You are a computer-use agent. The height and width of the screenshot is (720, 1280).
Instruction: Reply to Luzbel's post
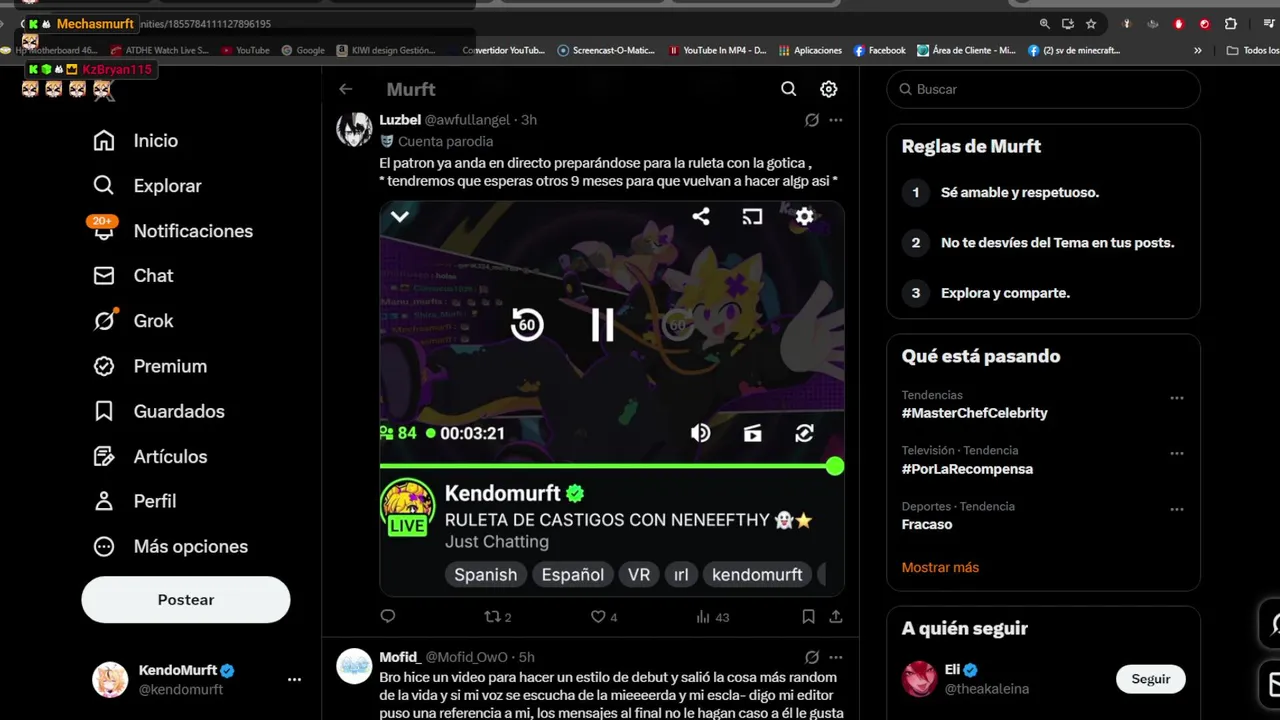388,617
